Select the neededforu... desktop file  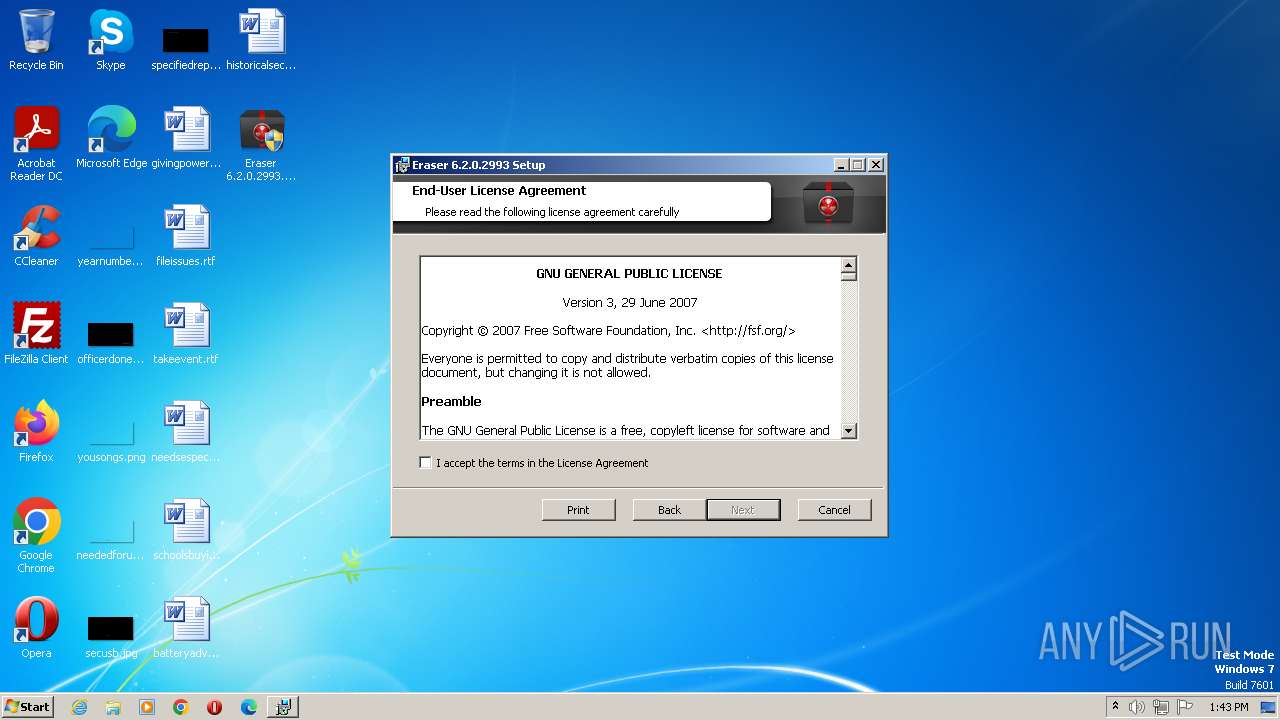pos(111,540)
